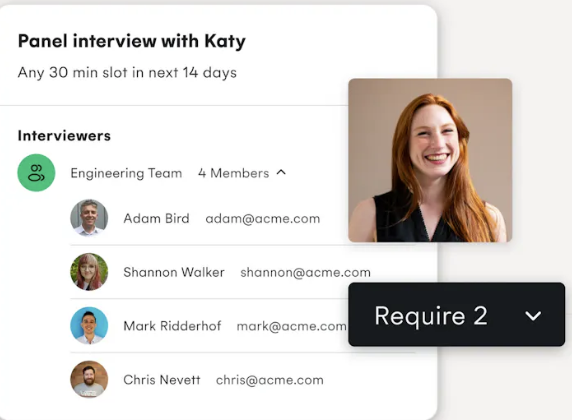Click the name Chris Nevett
Viewport: 572px width, 420px height.
[162, 380]
